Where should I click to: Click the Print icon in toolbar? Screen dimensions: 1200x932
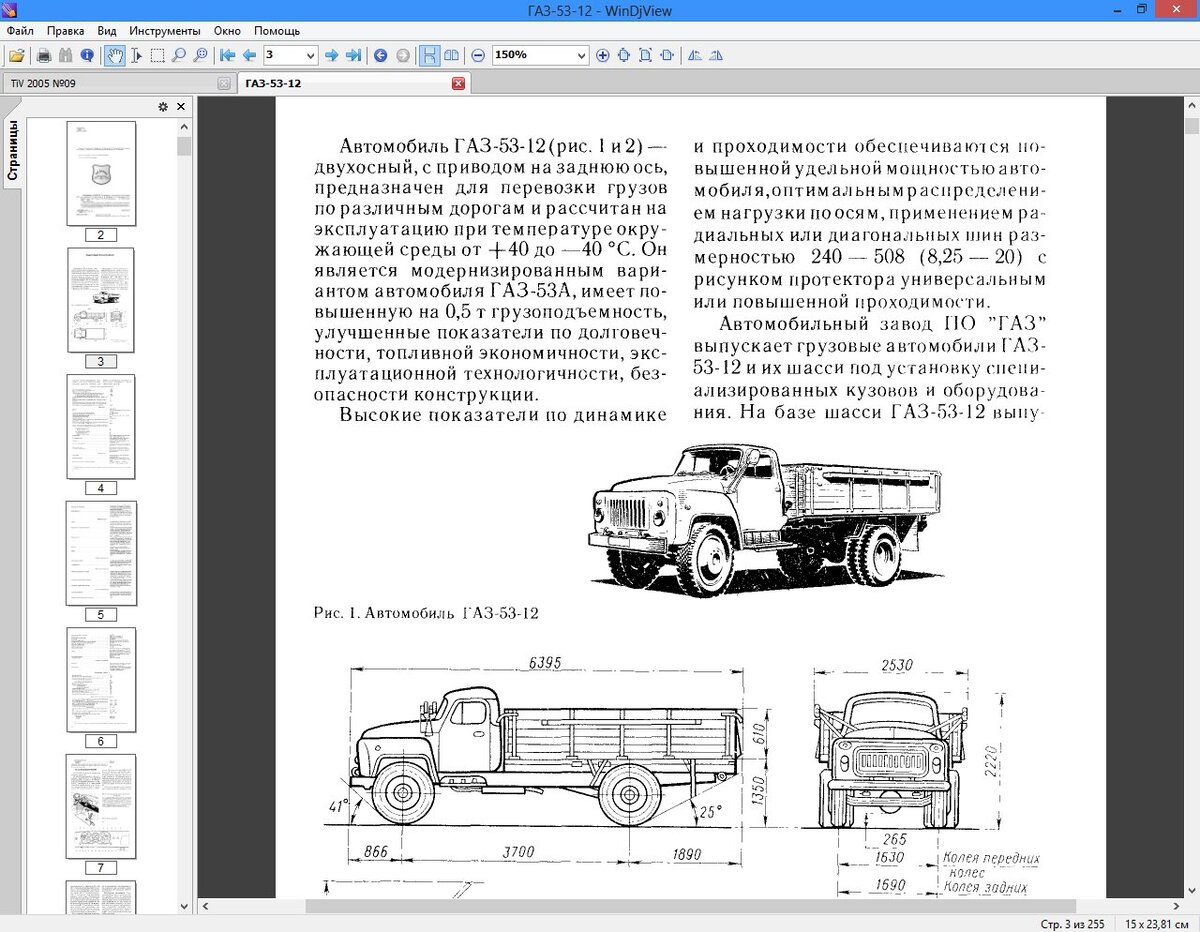point(44,56)
